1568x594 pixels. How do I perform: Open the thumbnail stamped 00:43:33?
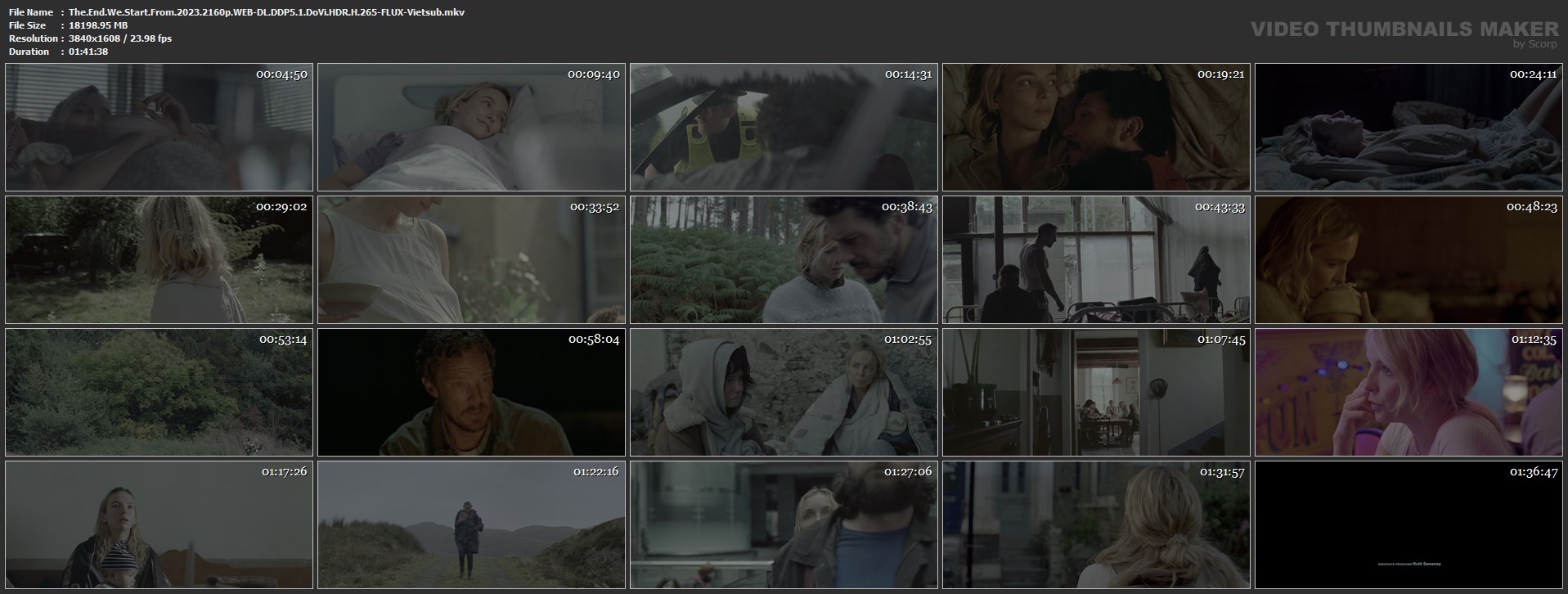[x=1096, y=259]
